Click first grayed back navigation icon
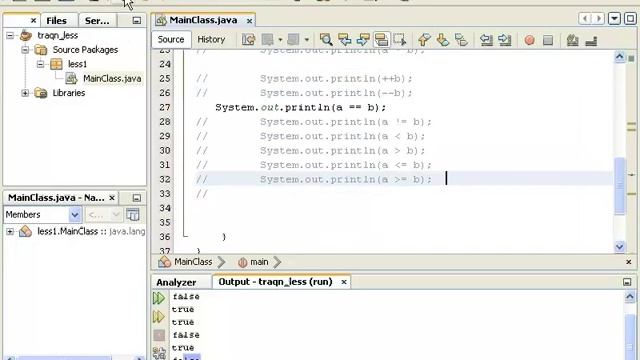 (267, 40)
